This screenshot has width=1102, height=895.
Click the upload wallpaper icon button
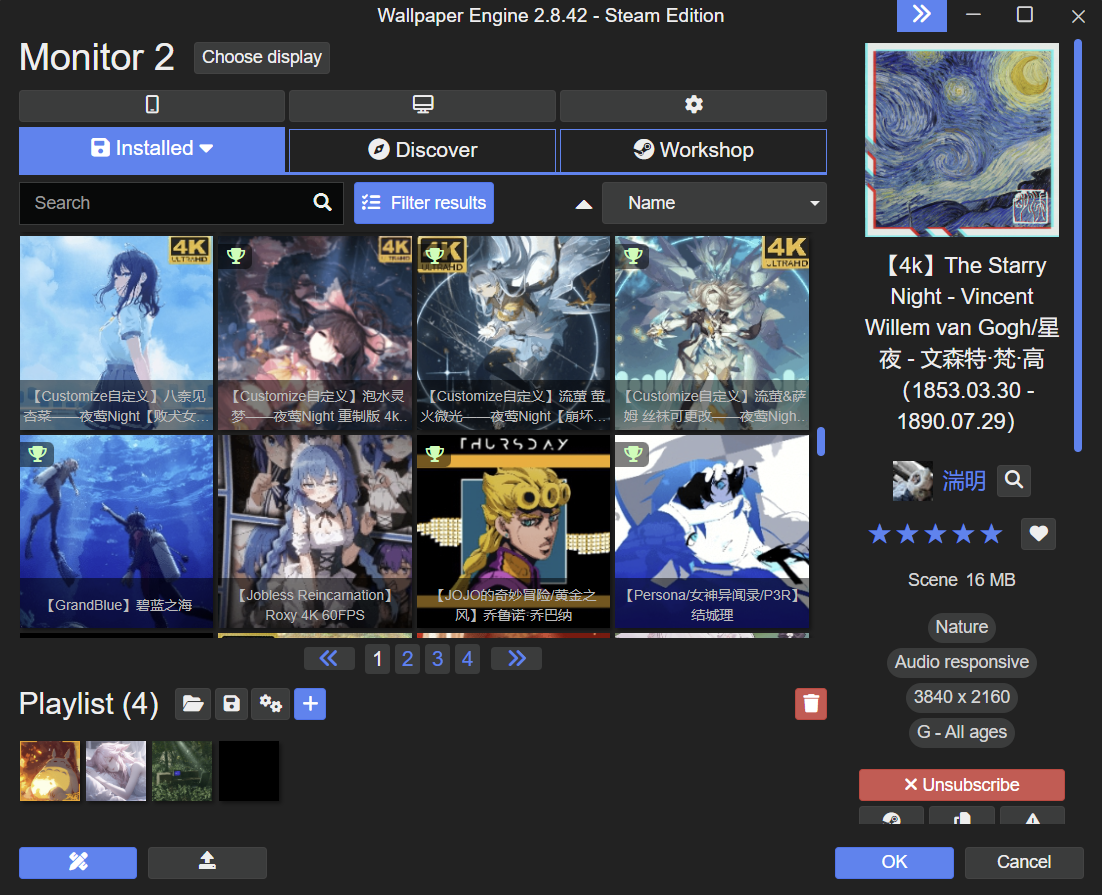coord(207,862)
